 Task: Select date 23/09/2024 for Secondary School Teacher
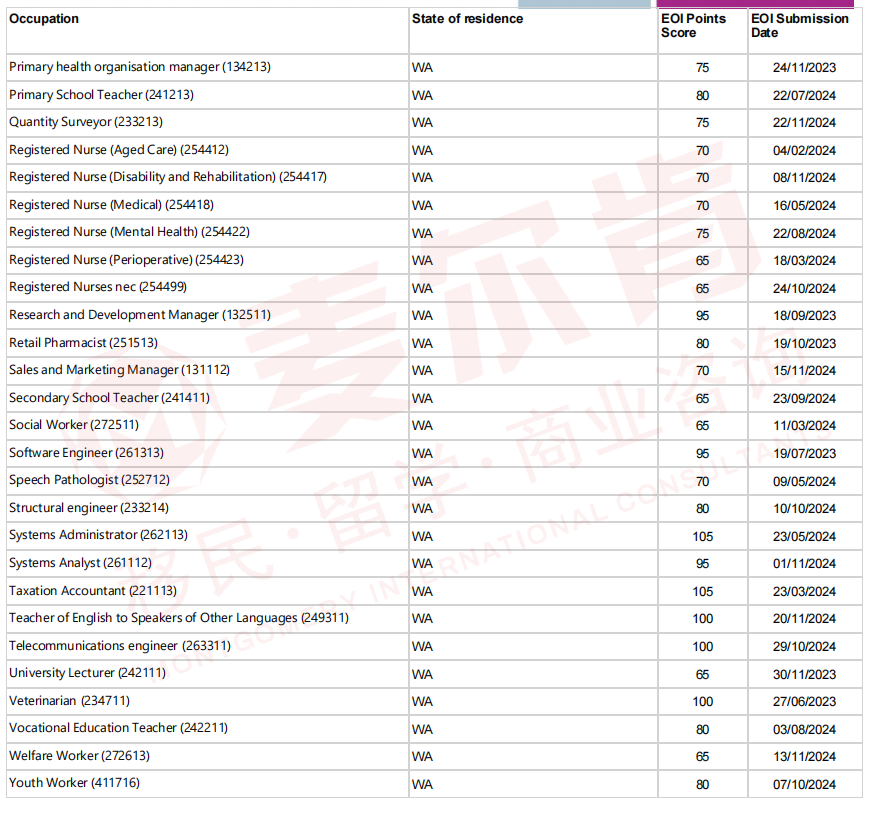(804, 399)
